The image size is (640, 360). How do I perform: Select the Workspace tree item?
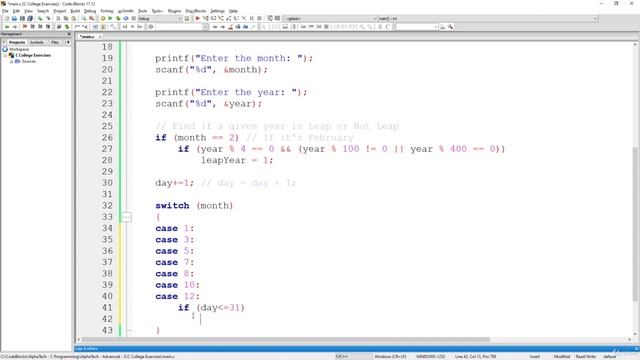(x=19, y=49)
